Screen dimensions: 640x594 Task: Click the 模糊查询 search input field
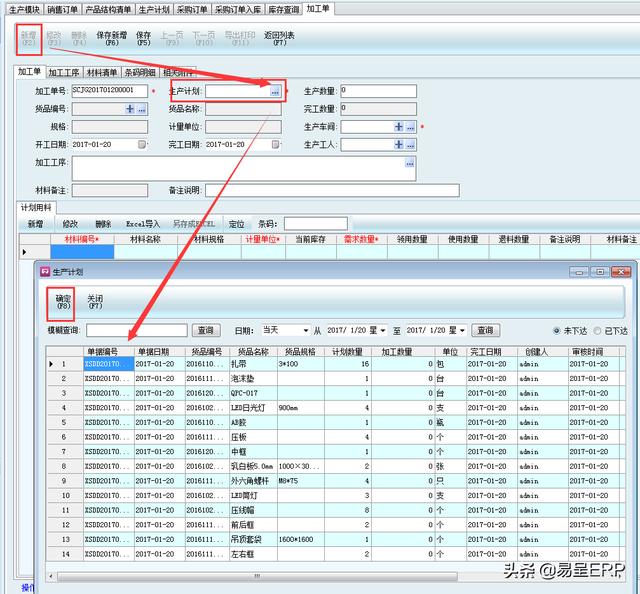[136, 330]
